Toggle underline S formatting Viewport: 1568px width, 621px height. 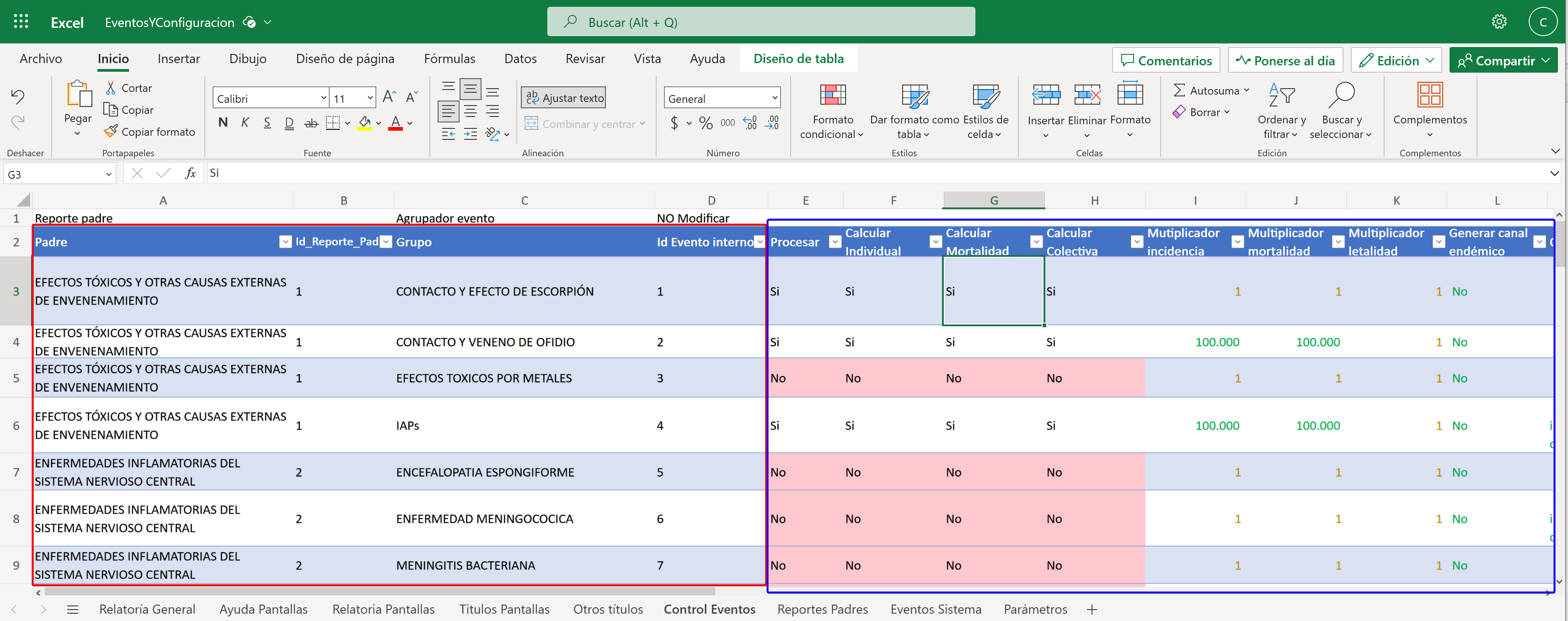pyautogui.click(x=267, y=123)
